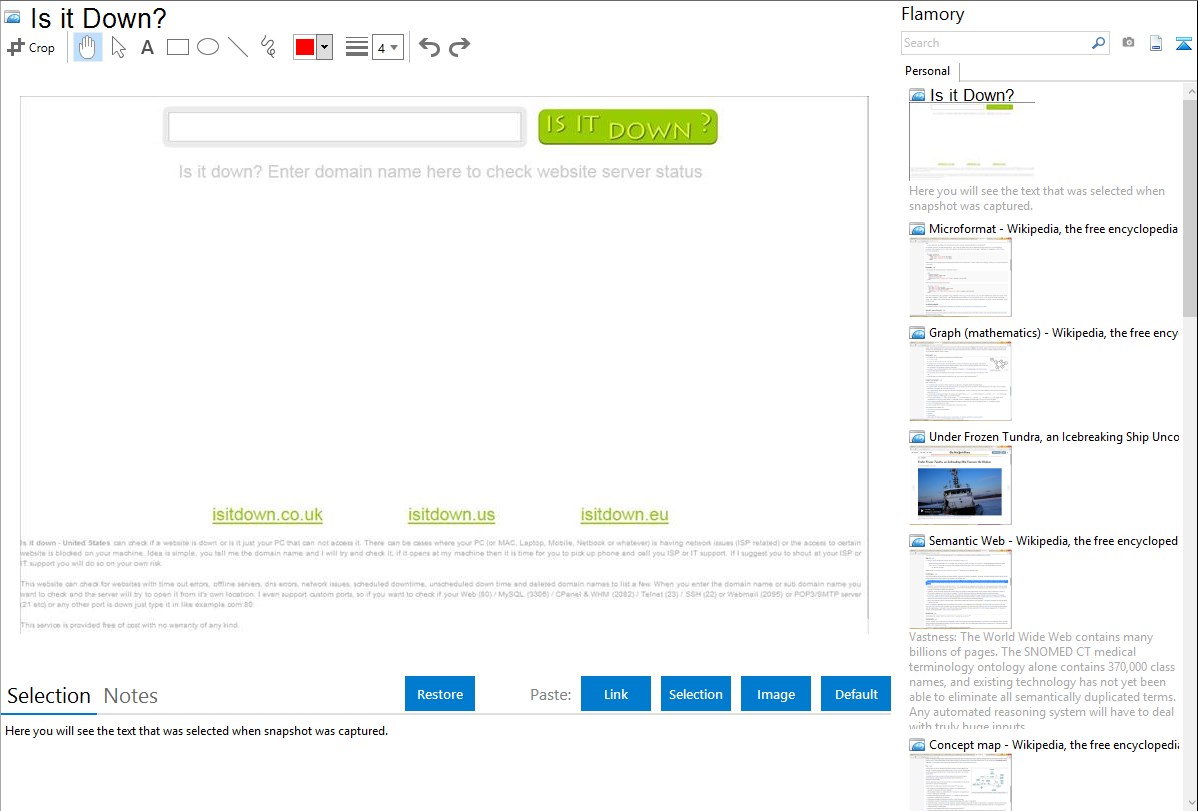
Task: Click the Flamory search field
Action: (x=994, y=43)
